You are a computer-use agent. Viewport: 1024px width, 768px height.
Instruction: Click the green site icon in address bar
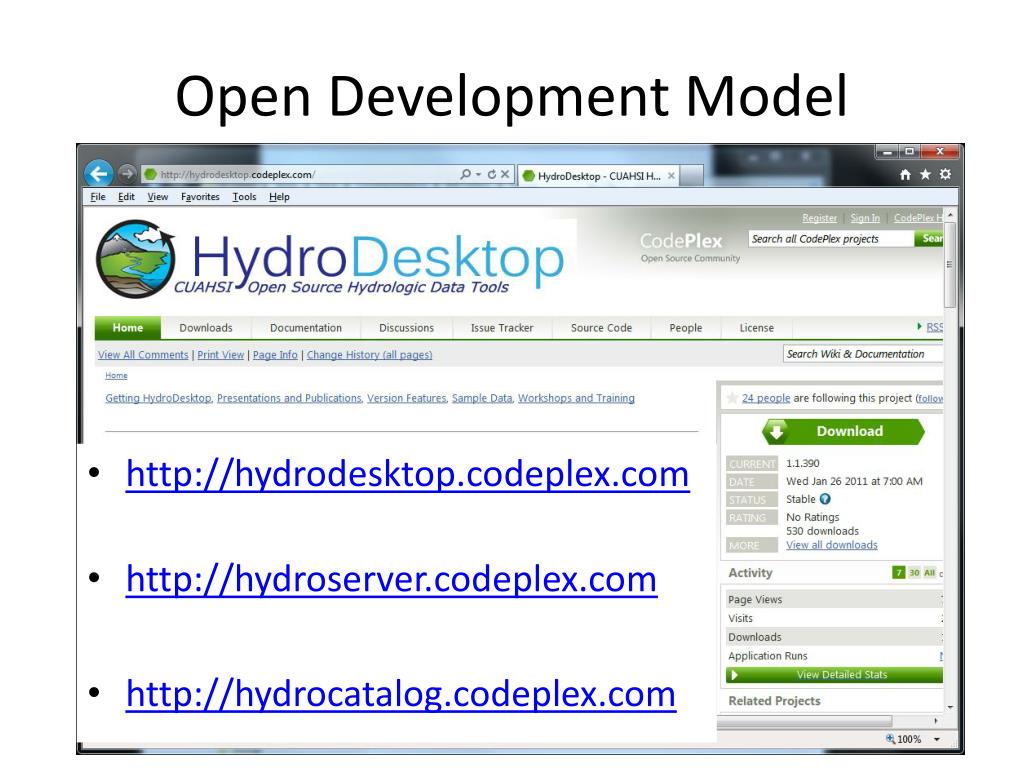coord(150,174)
